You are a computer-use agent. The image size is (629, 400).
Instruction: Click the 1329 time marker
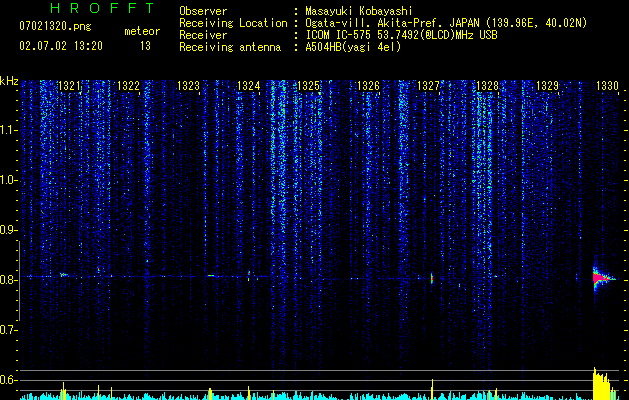coord(548,86)
